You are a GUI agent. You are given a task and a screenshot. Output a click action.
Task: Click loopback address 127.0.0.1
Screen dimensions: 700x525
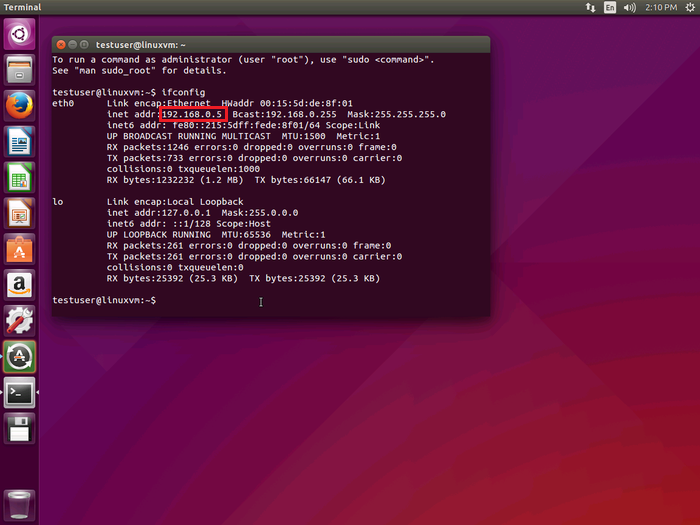point(186,213)
